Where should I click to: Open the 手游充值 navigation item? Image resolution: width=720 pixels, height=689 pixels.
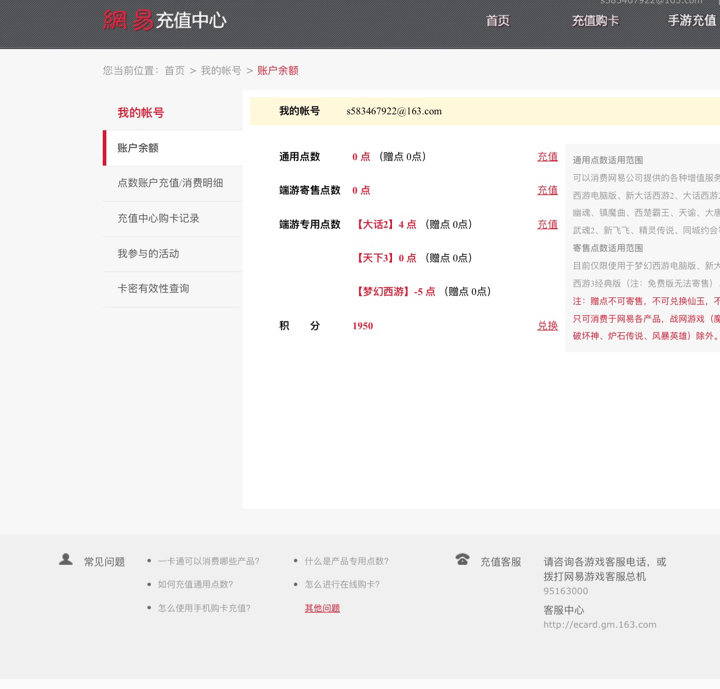692,21
